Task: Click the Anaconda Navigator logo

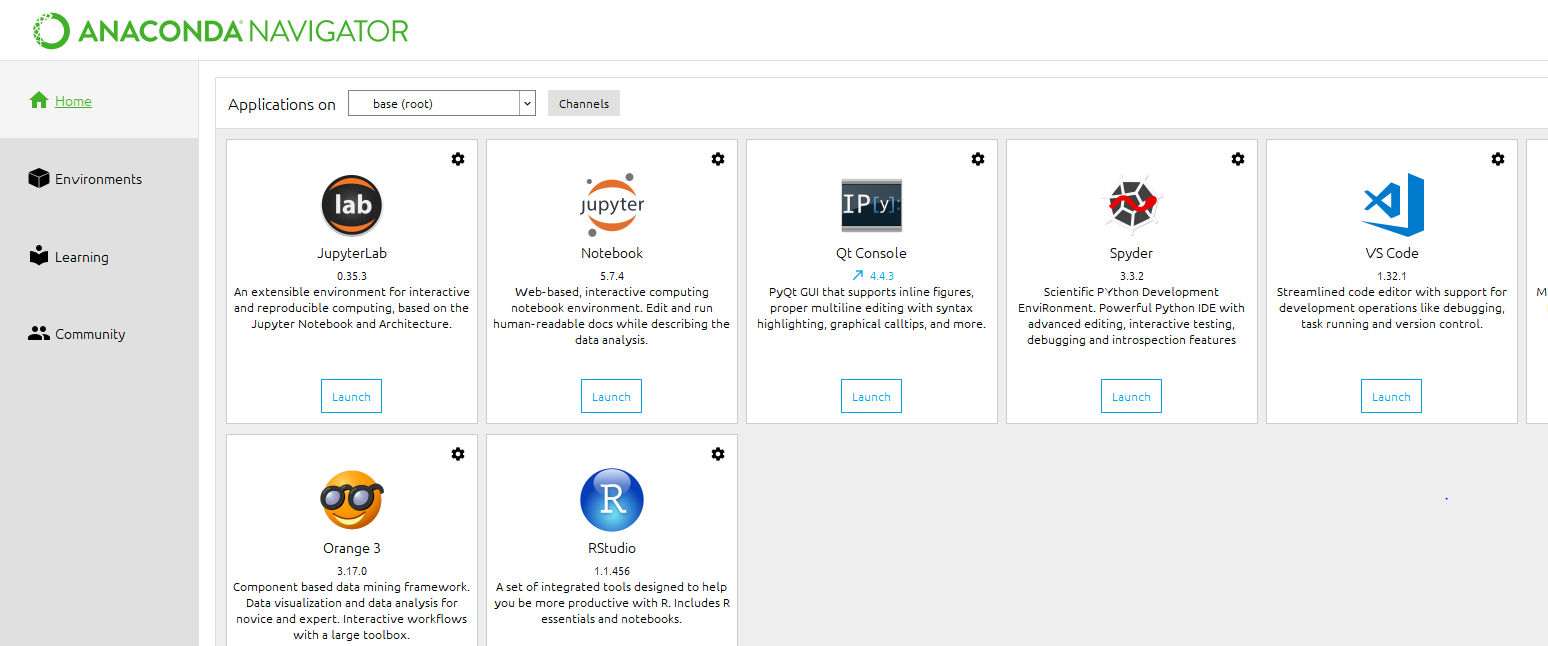Action: [x=220, y=31]
